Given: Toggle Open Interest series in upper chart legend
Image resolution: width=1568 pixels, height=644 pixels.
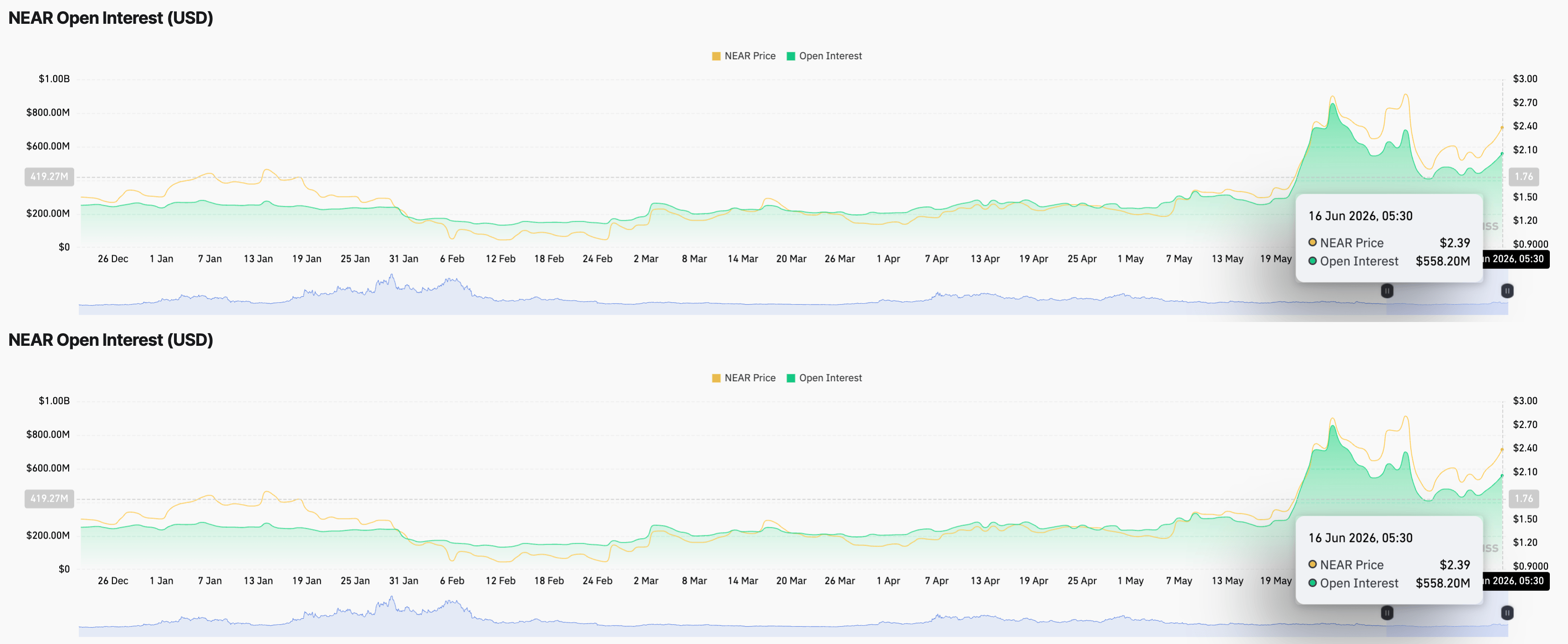Looking at the screenshot, I should [824, 56].
